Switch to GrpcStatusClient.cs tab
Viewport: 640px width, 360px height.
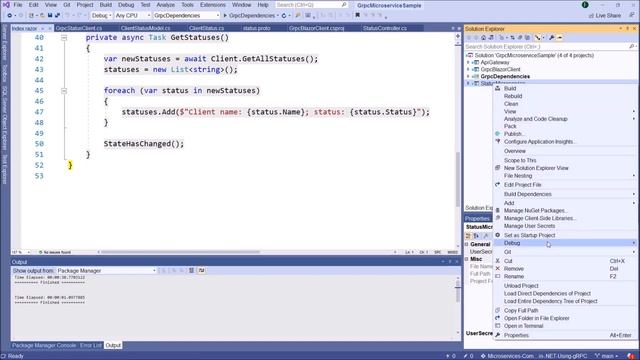point(79,28)
